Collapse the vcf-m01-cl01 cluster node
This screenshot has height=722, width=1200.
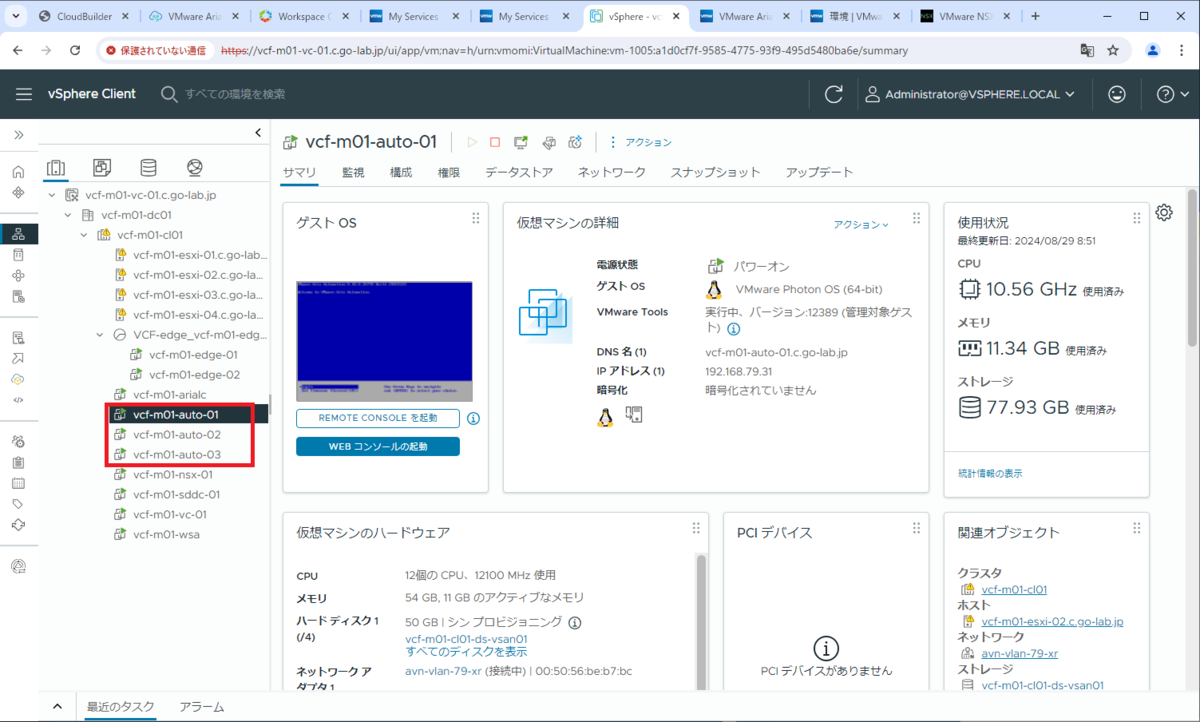(84, 235)
